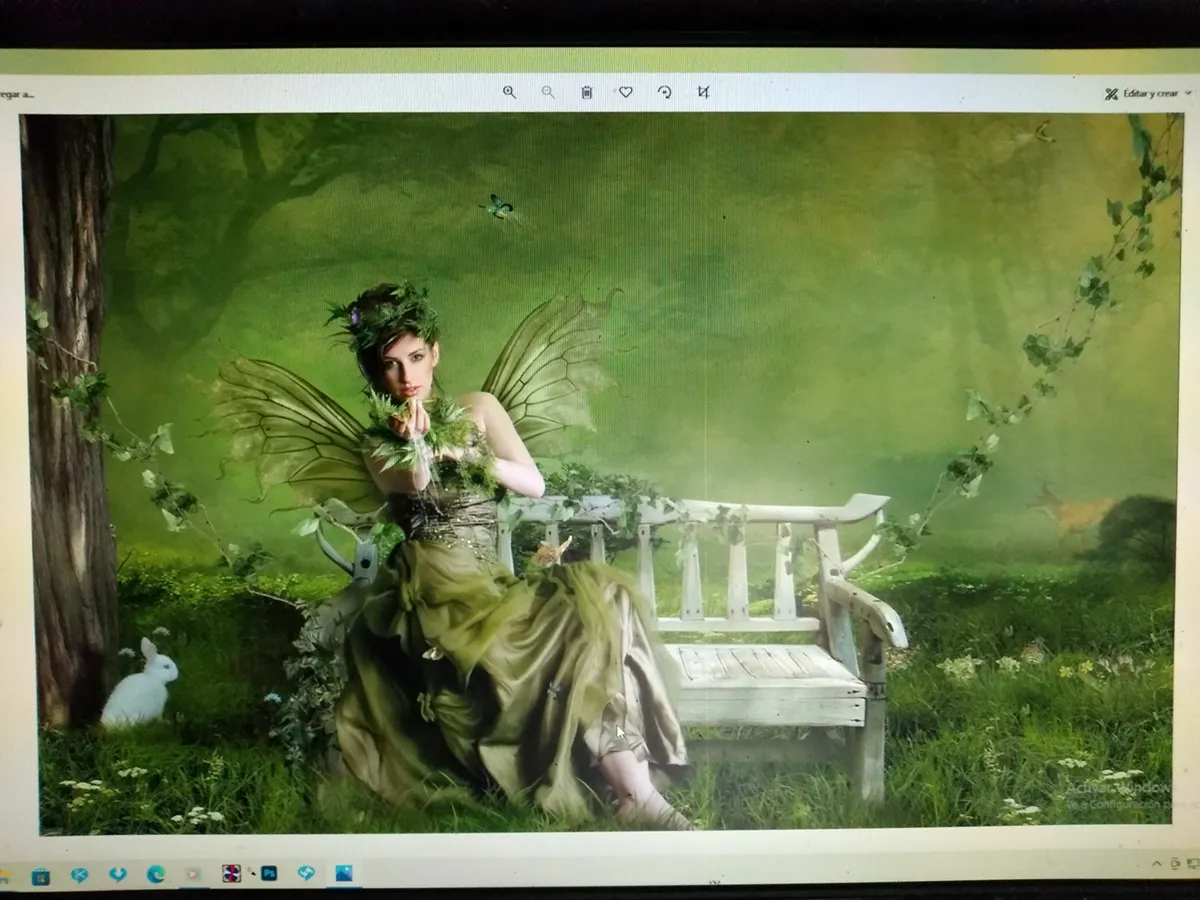Switch to the Photos app taskbar icon
The width and height of the screenshot is (1200, 900).
(344, 872)
